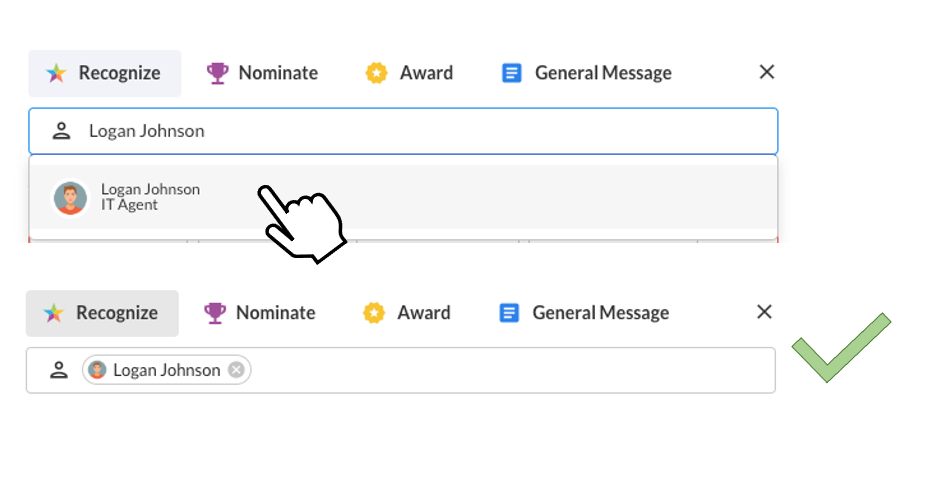Image resolution: width=934 pixels, height=500 pixels.
Task: Select the lower Recognize tab
Action: [x=102, y=313]
